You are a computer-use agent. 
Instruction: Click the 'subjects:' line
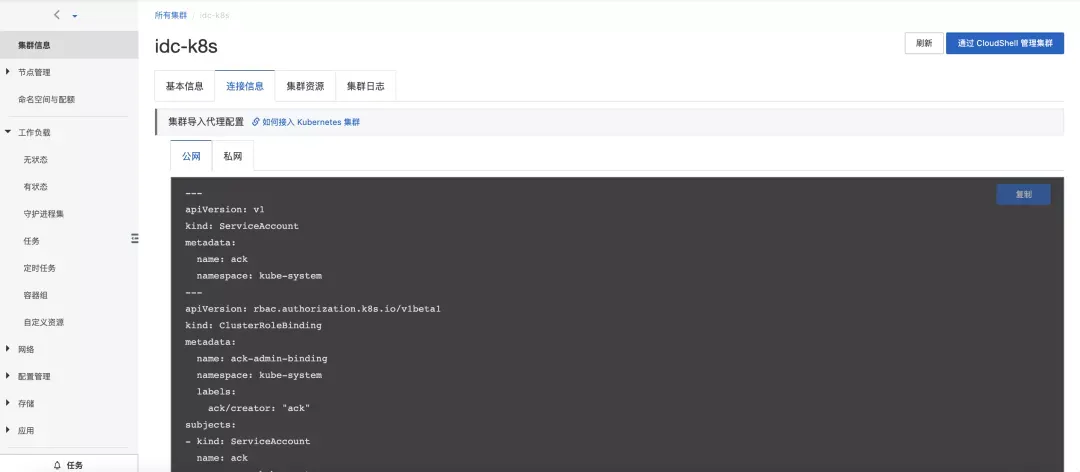tap(211, 424)
